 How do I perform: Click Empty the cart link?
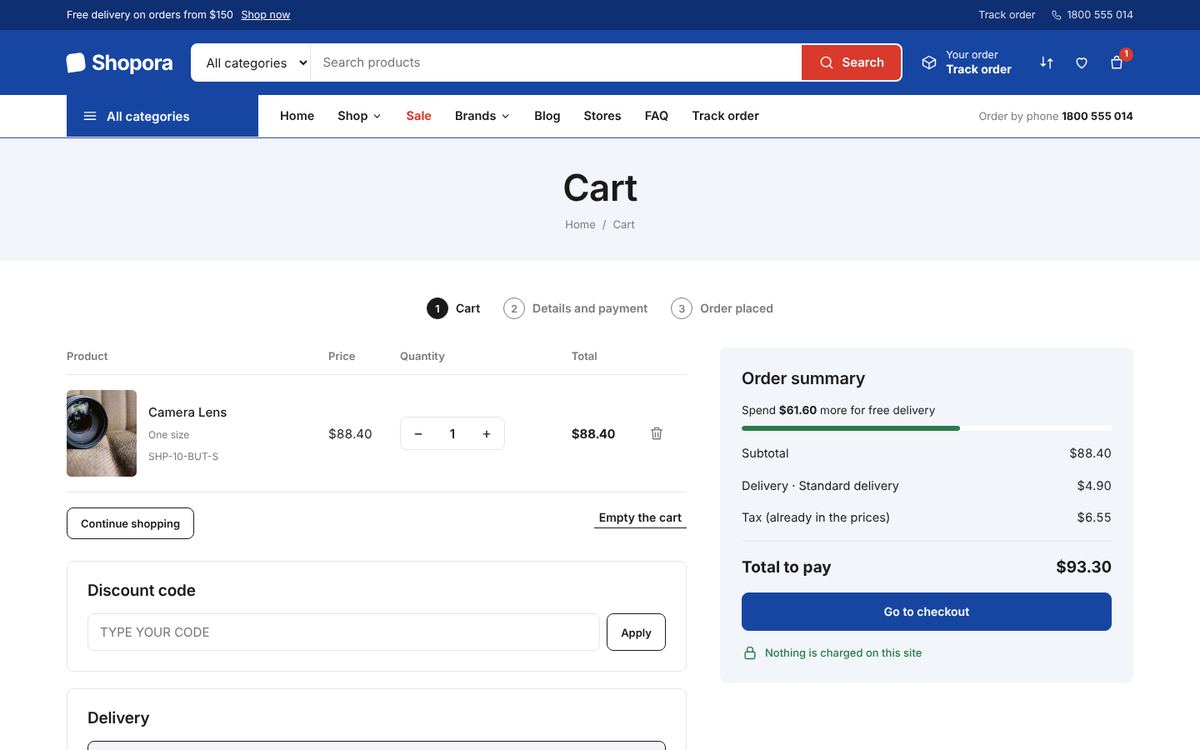pyautogui.click(x=640, y=518)
